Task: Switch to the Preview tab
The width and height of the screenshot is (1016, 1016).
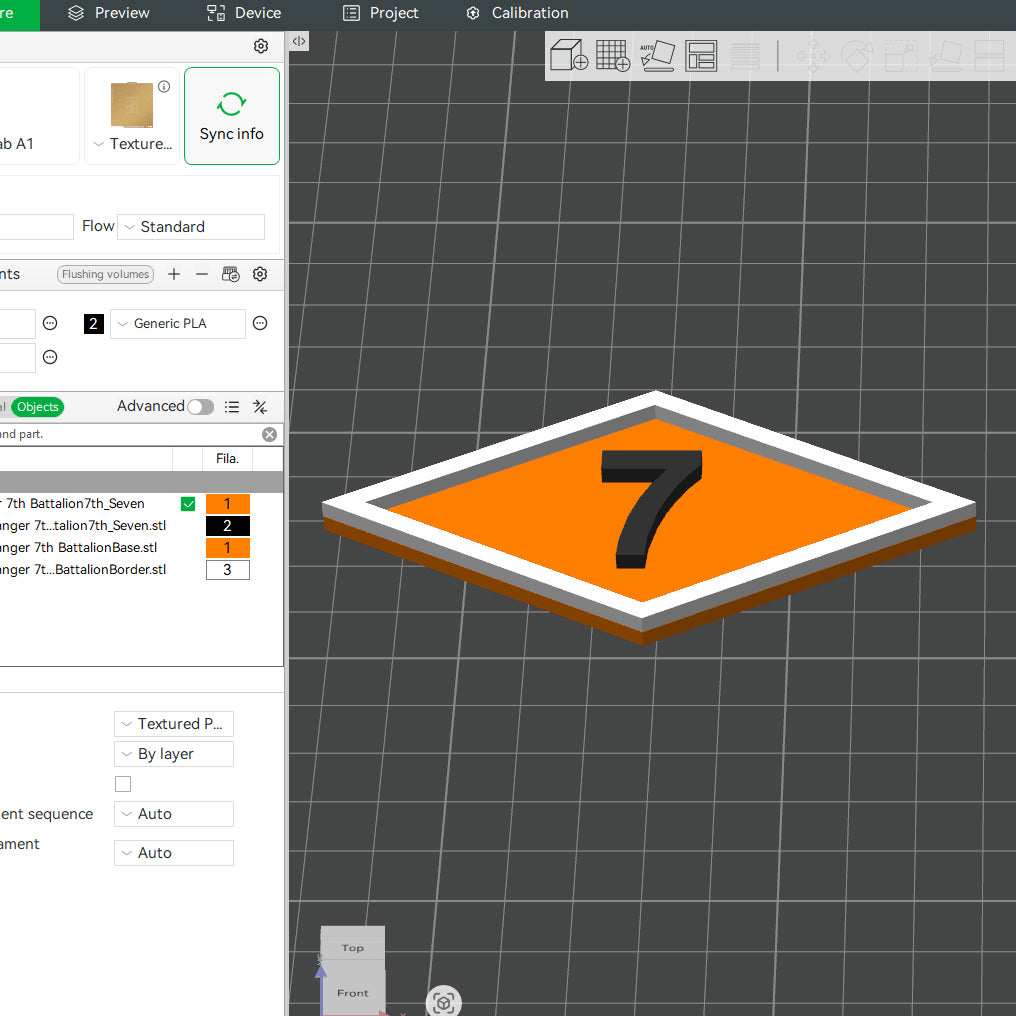Action: tap(109, 13)
